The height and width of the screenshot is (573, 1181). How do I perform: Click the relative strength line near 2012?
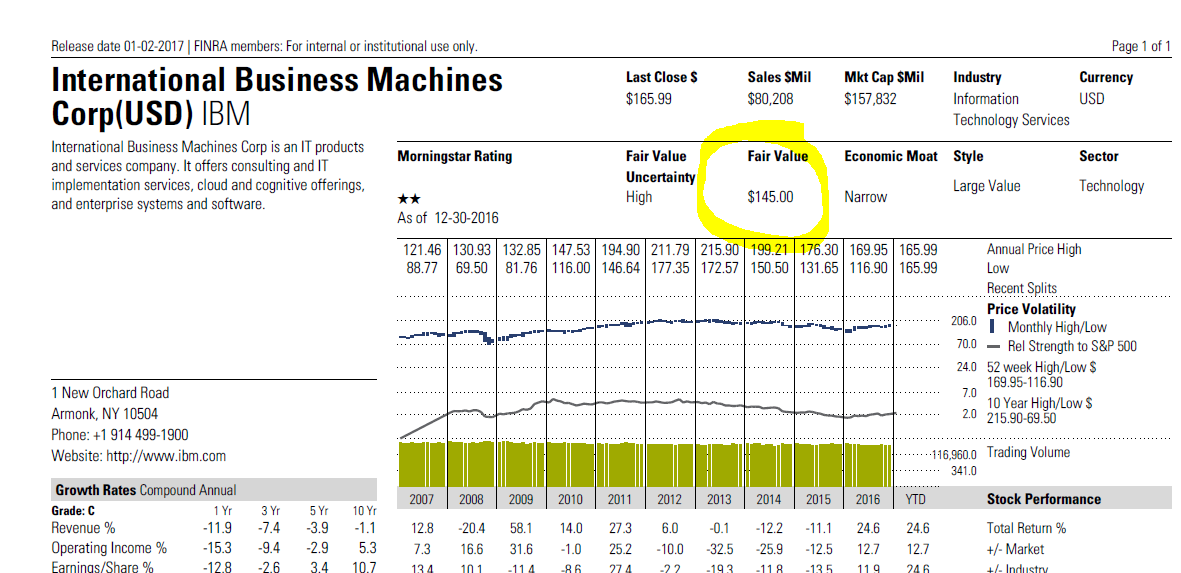(x=670, y=402)
